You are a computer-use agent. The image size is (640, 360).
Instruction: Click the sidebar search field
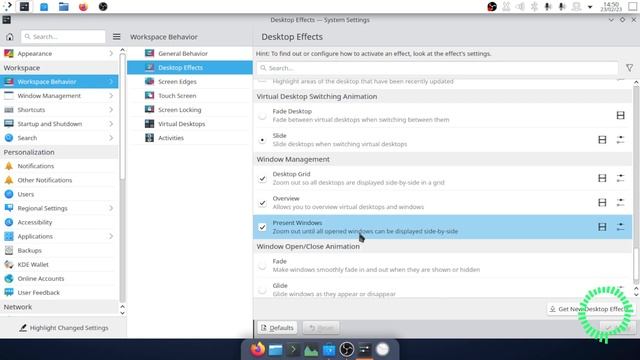pos(63,37)
